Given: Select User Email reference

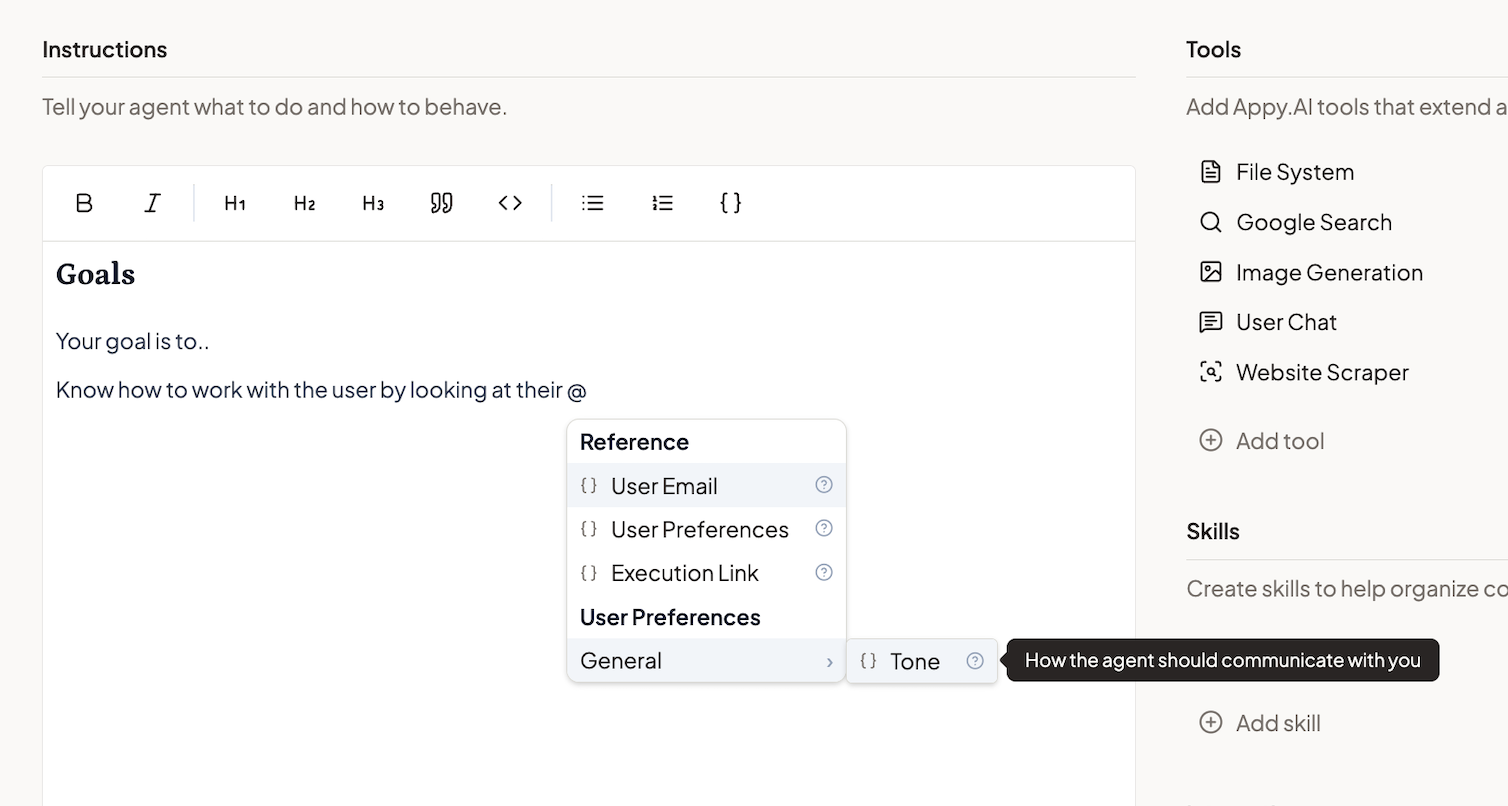Looking at the screenshot, I should [x=664, y=486].
